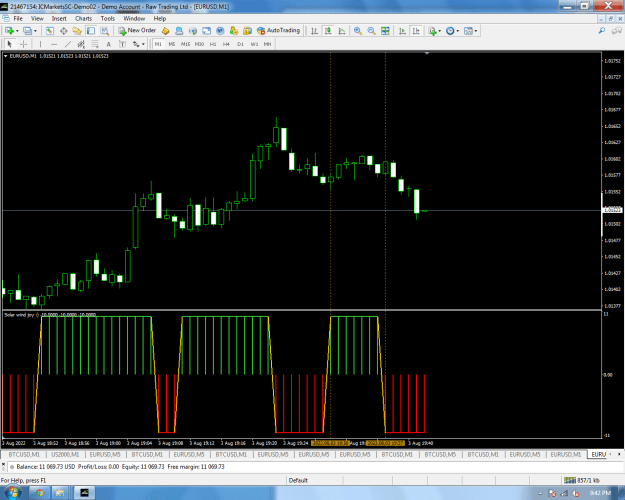Click the triangle beside EURUSD,M1 chart title
The image size is (625, 500).
6,56
